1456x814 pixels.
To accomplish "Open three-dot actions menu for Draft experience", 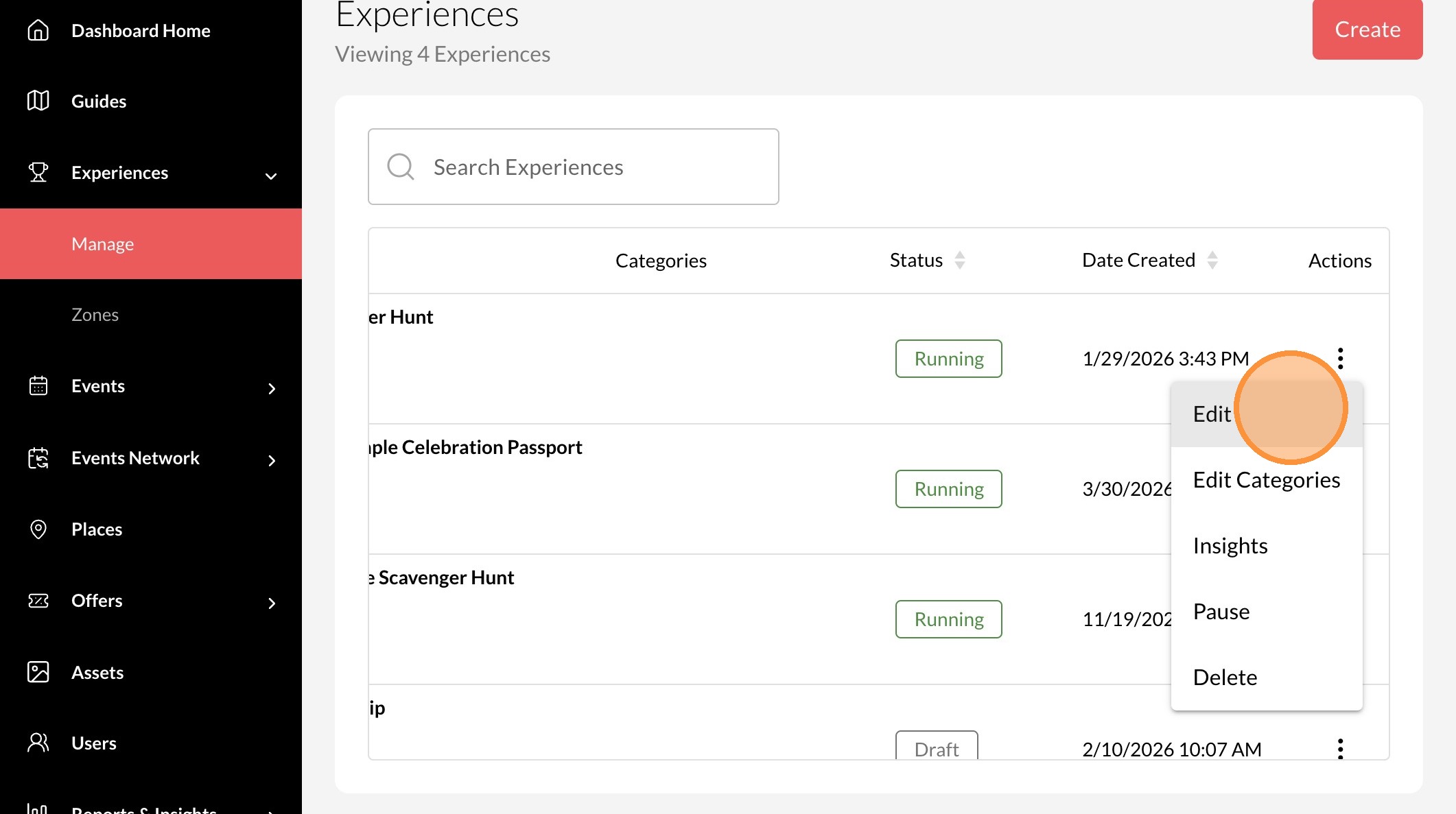I will pos(1340,748).
